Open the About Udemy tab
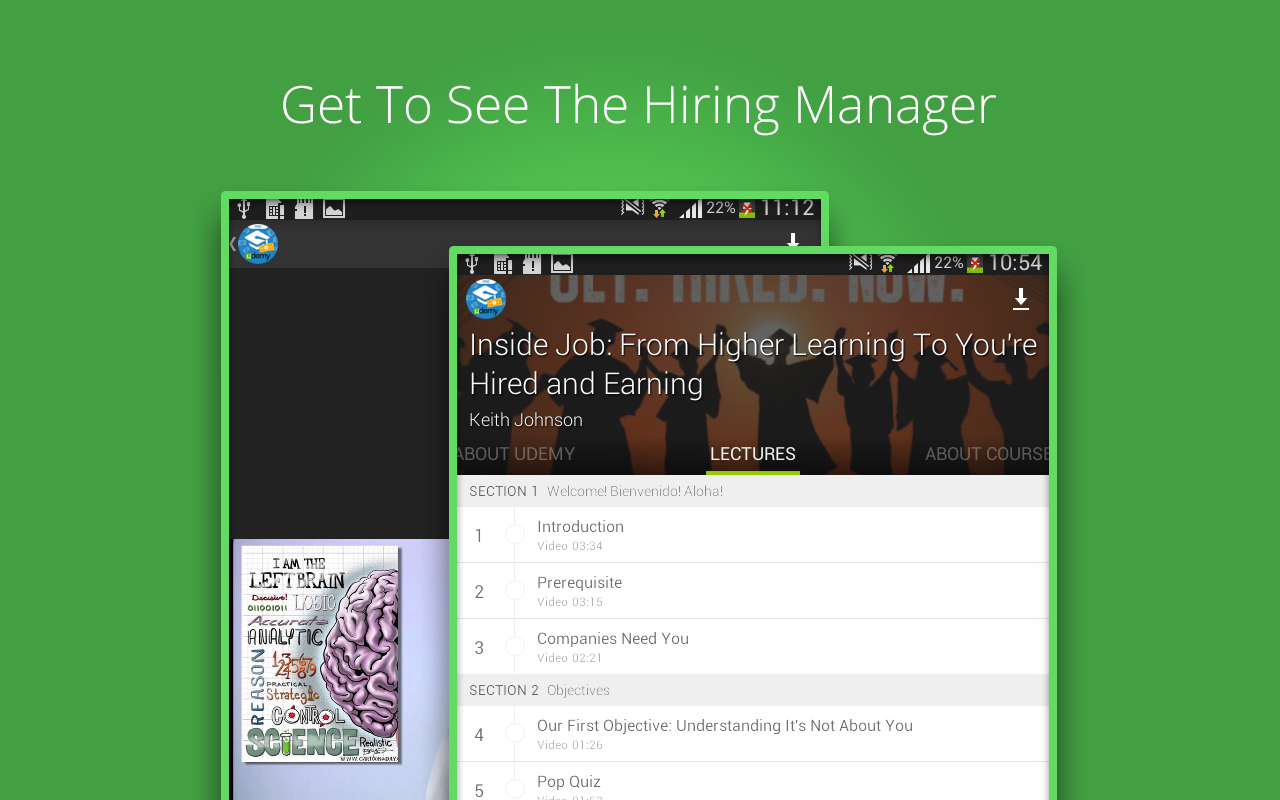The image size is (1280, 800). (516, 454)
